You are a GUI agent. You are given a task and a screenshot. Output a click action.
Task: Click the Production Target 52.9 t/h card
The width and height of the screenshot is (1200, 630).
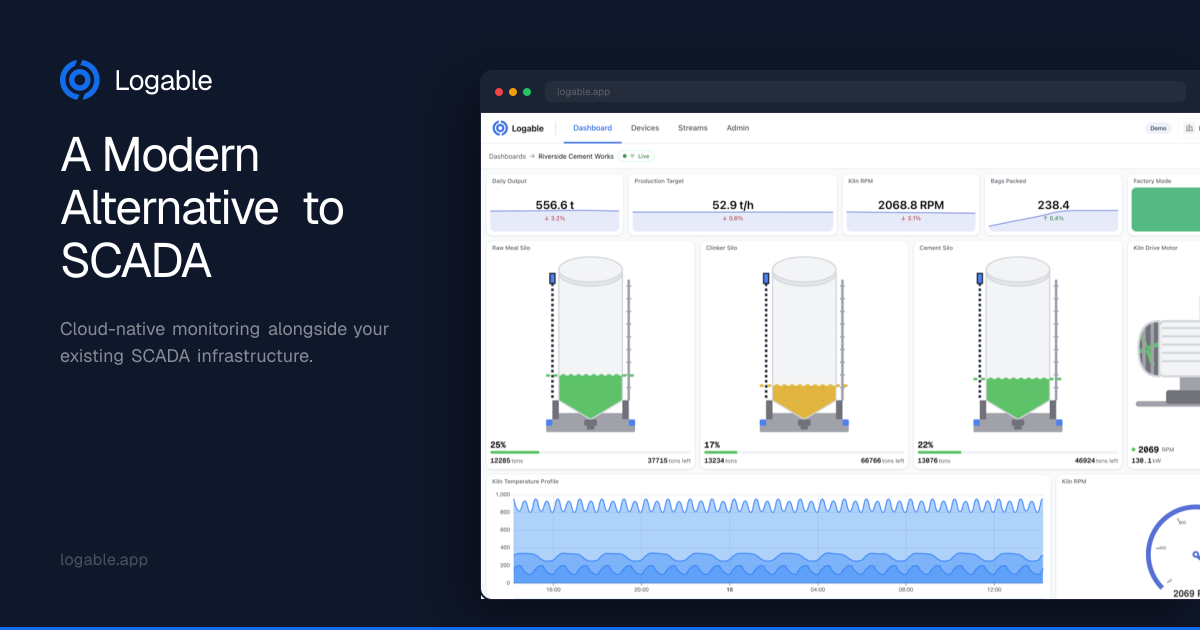tap(732, 205)
